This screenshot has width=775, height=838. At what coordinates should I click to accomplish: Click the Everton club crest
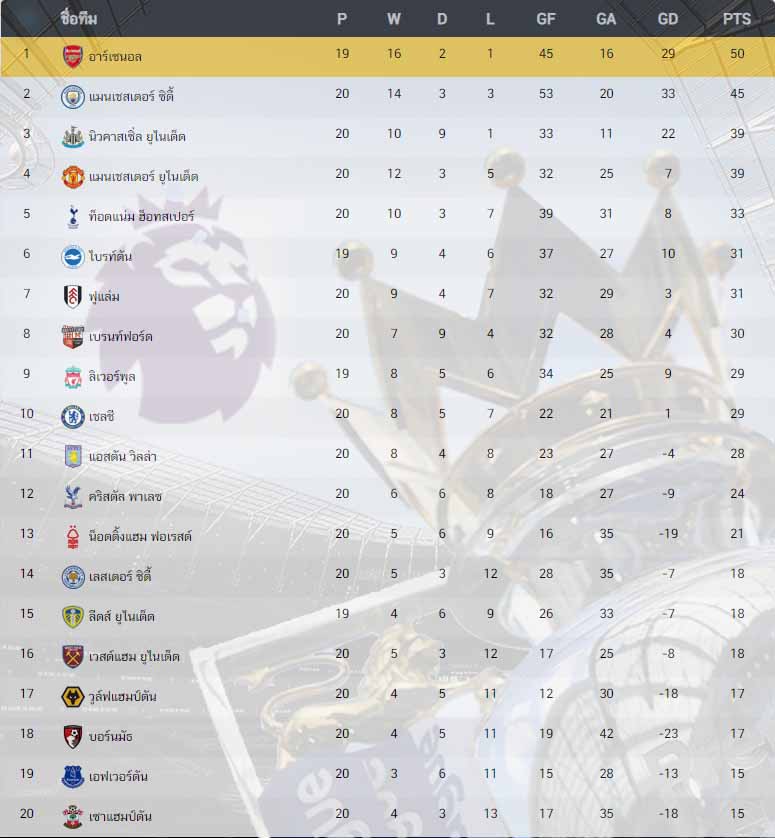pos(73,777)
